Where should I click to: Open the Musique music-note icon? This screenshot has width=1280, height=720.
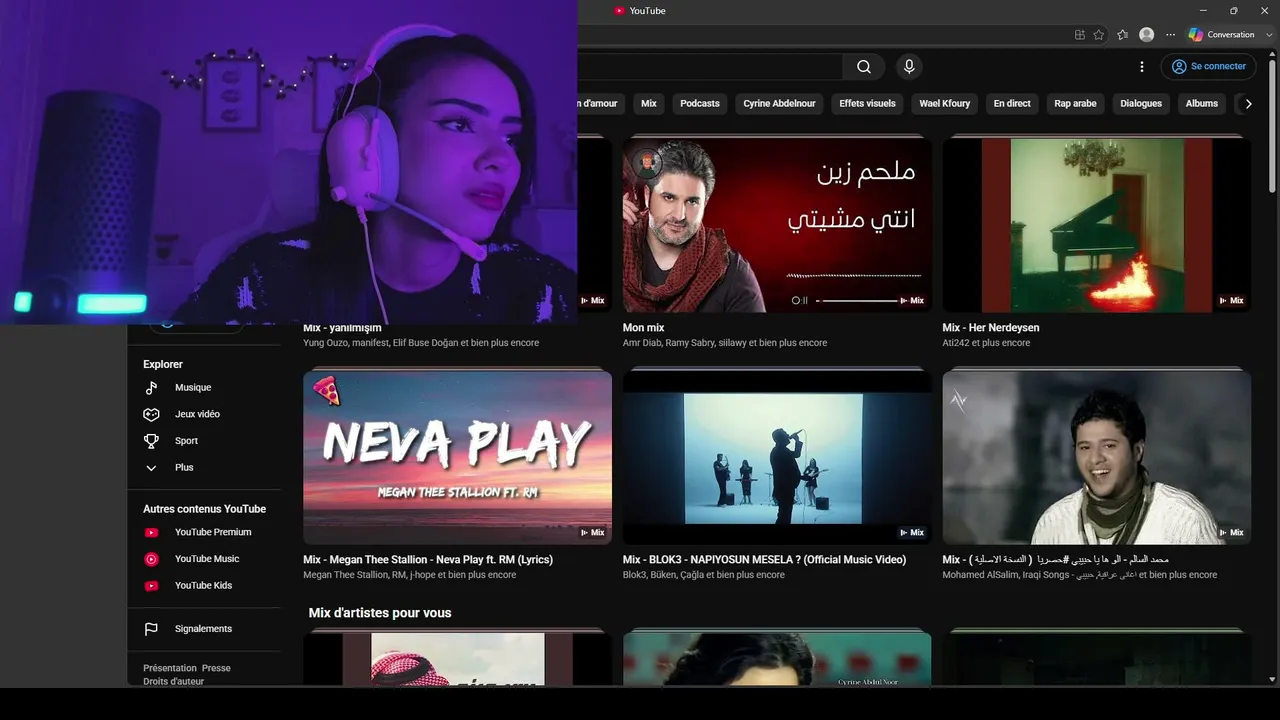[x=151, y=388]
